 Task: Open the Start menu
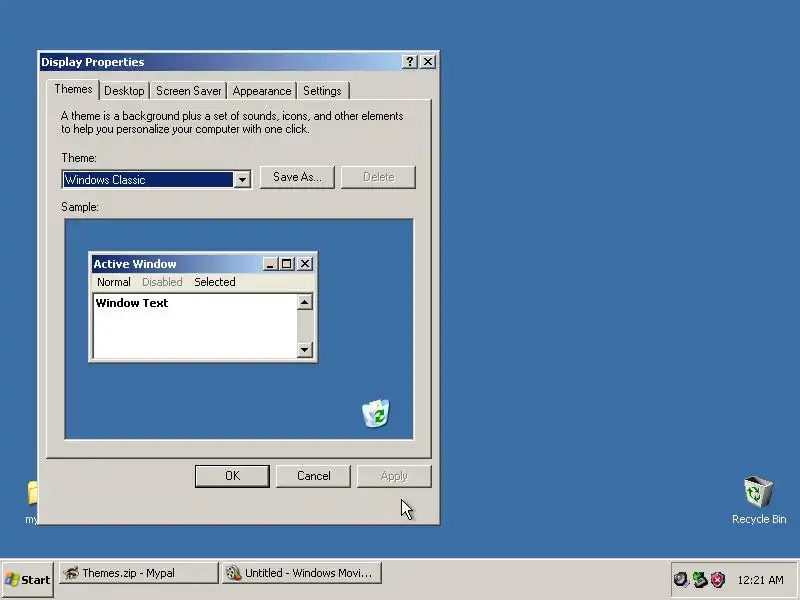(x=28, y=580)
